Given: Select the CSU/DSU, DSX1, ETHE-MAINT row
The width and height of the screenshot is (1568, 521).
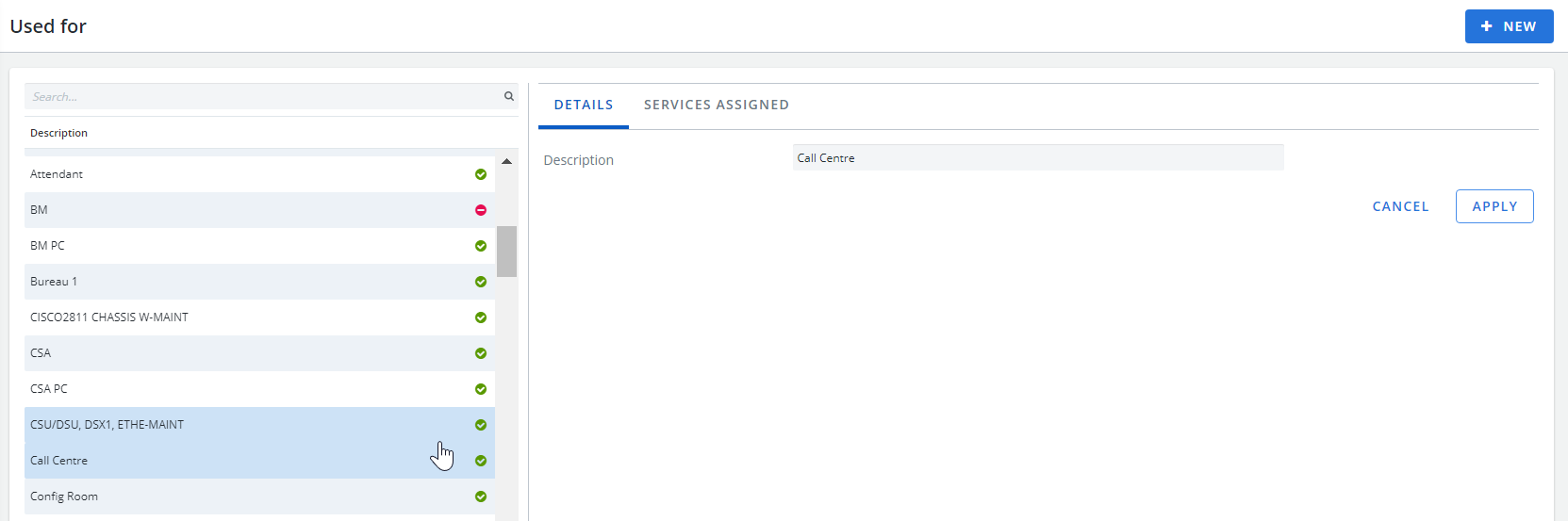Looking at the screenshot, I should [259, 425].
